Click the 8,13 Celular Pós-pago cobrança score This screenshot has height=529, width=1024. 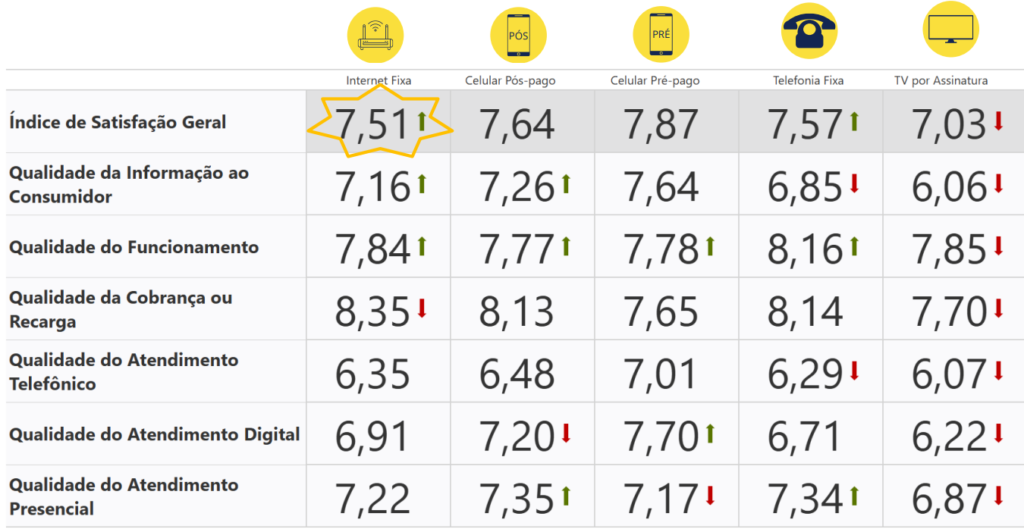tap(516, 312)
